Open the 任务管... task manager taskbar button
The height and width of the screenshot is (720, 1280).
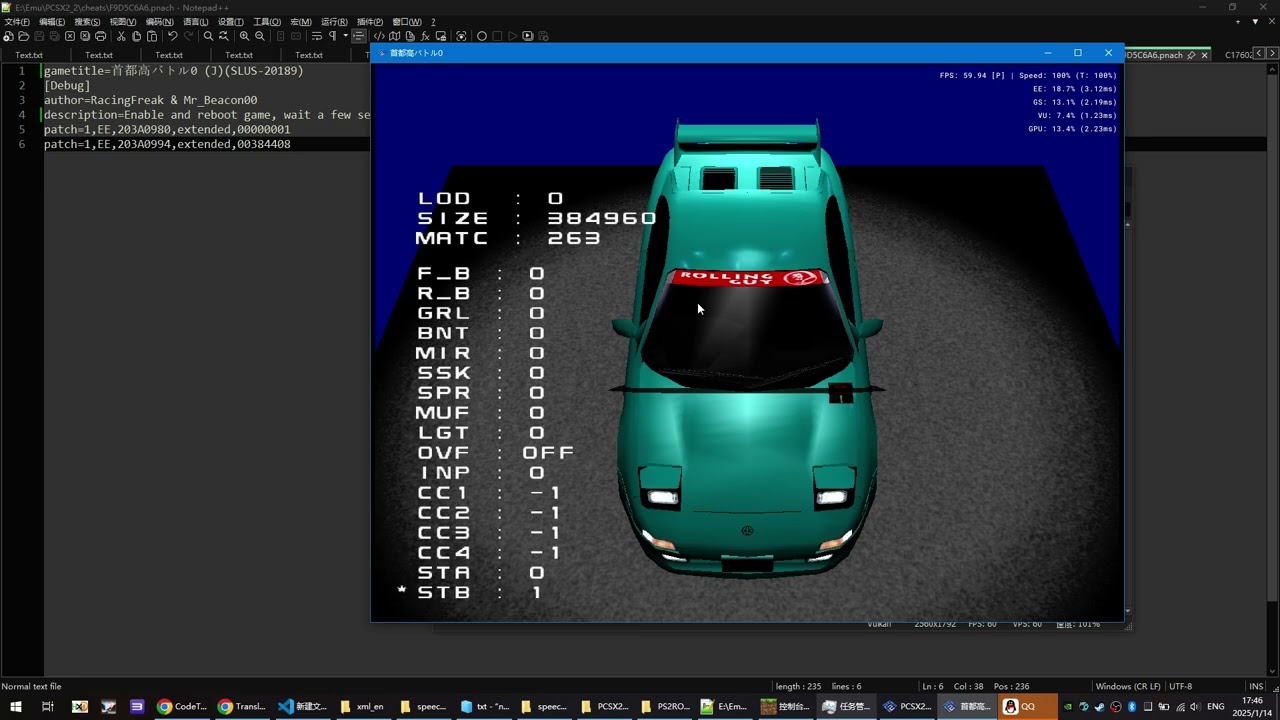[x=846, y=706]
